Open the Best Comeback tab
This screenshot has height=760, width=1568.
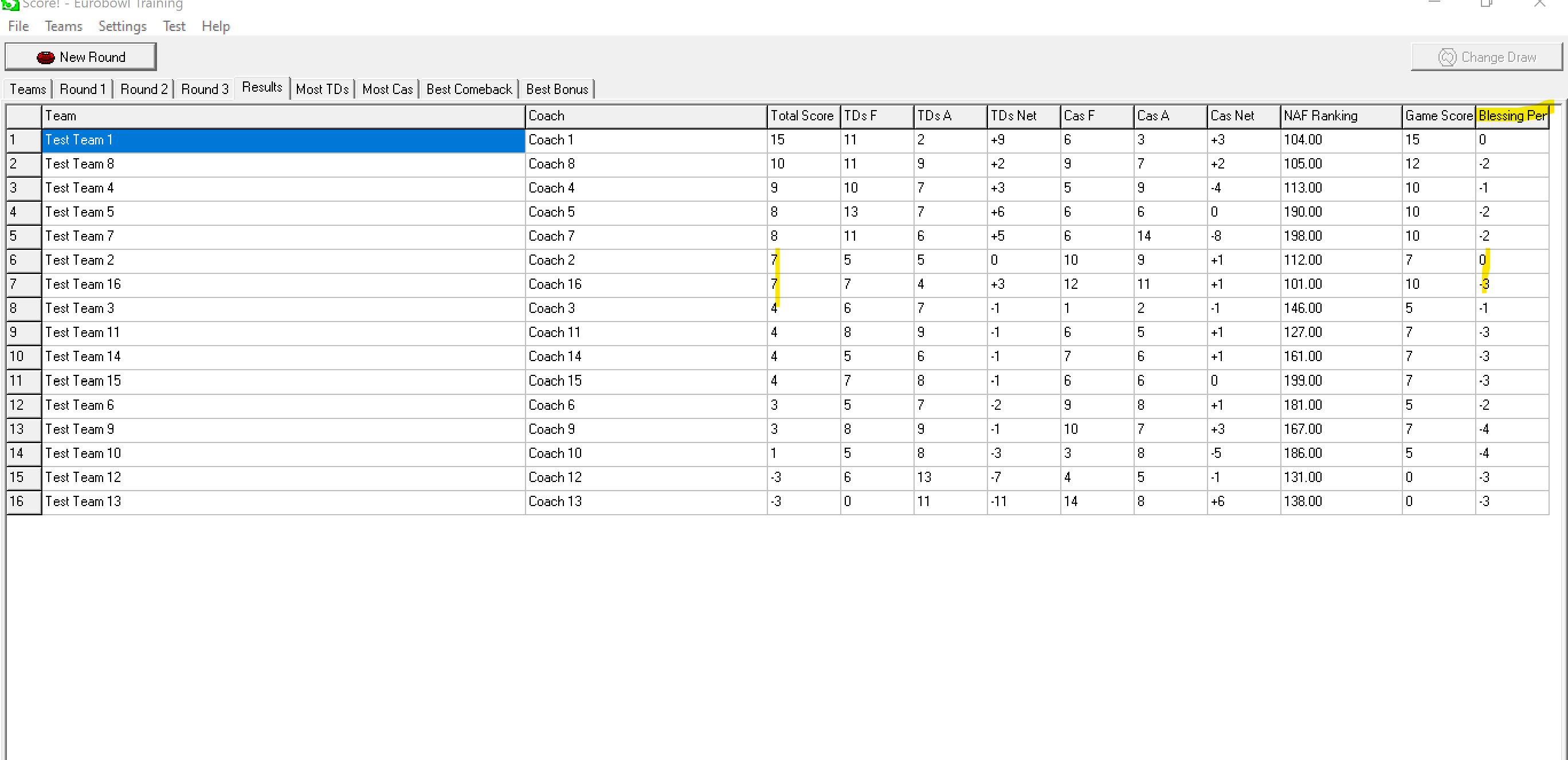pos(469,89)
